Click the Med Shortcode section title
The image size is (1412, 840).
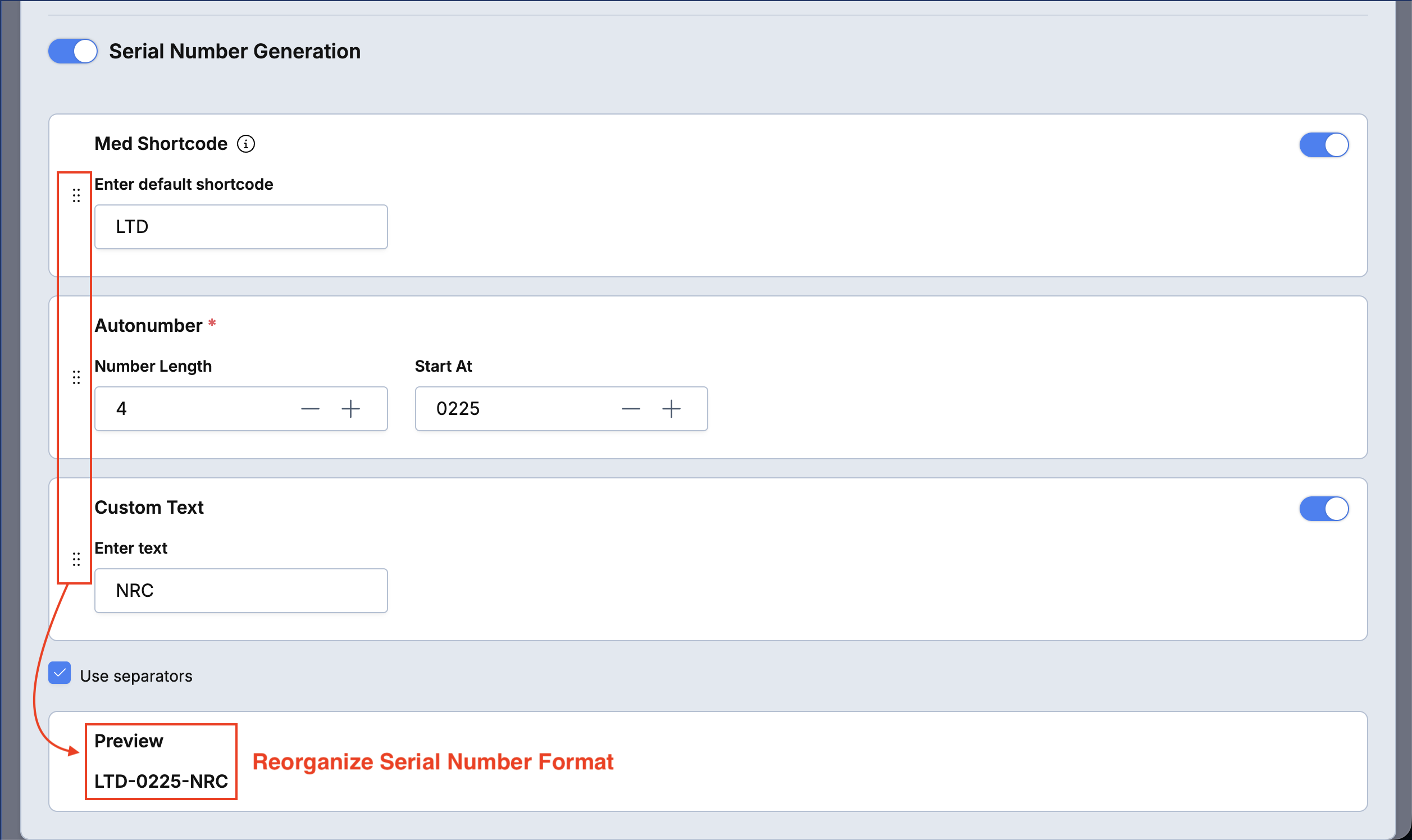click(x=161, y=144)
